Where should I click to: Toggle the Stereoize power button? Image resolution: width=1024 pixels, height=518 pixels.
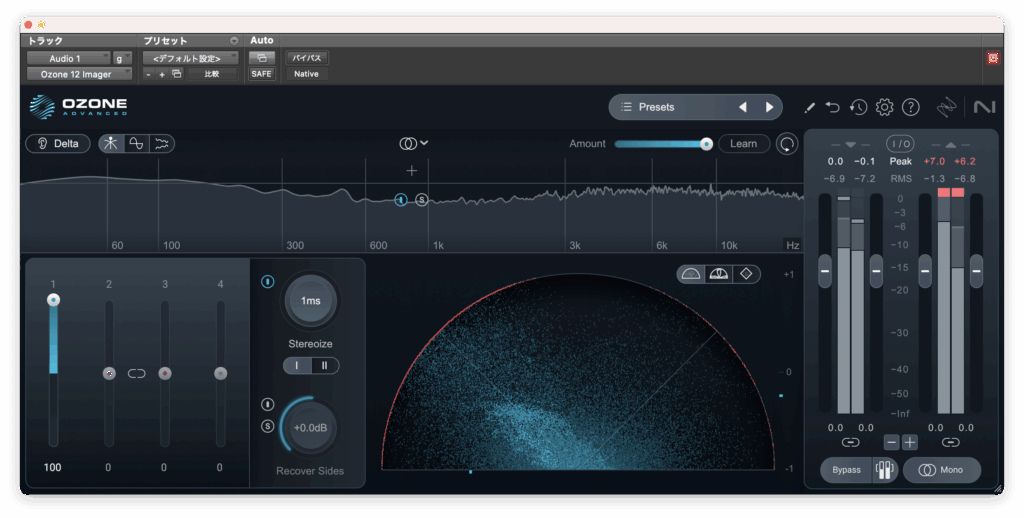[x=267, y=282]
